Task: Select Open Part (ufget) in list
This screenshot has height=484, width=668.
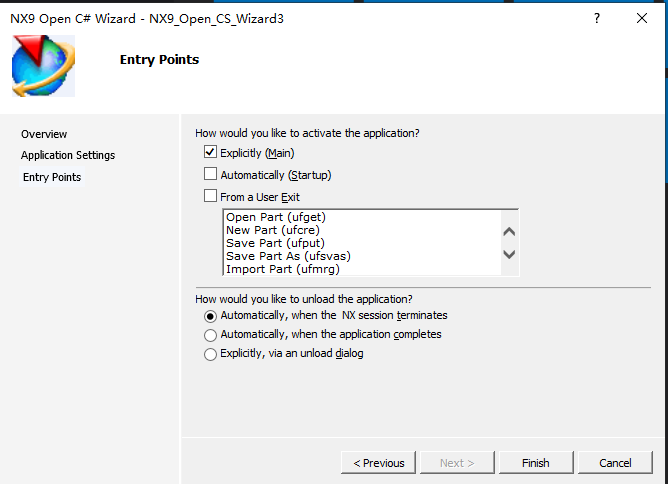Action: (x=276, y=217)
